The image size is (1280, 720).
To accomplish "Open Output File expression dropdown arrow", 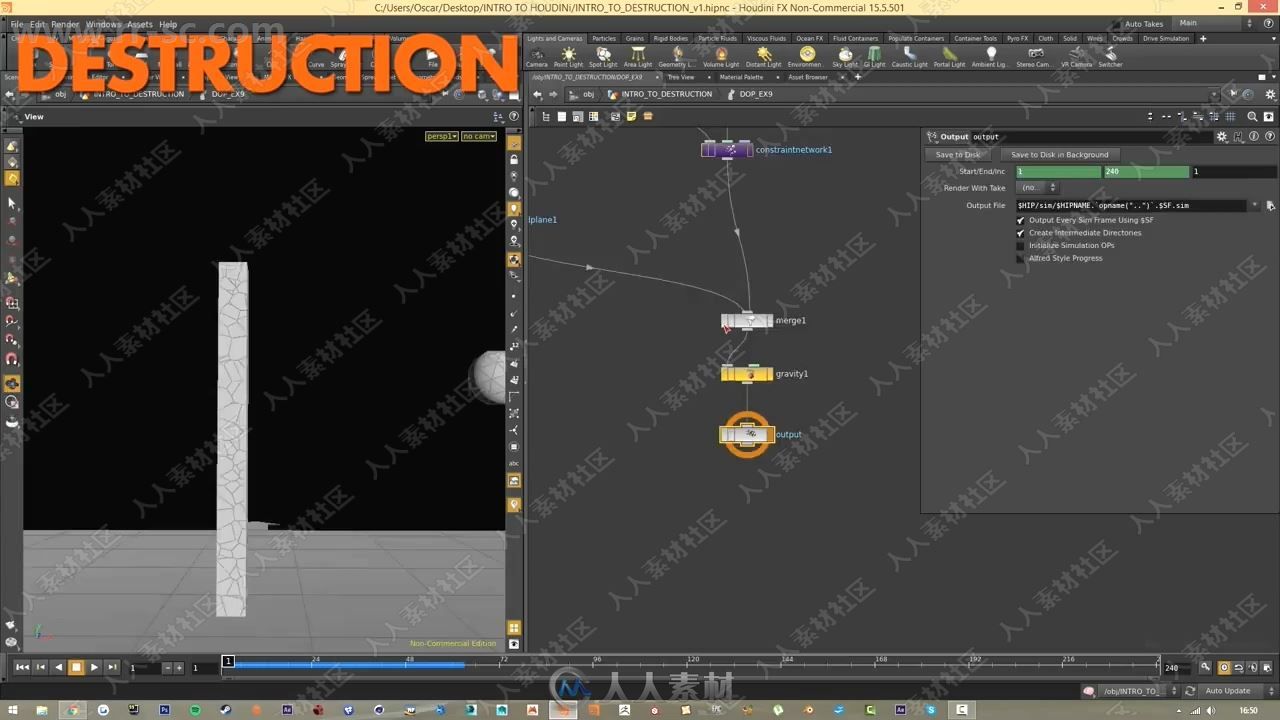I will pyautogui.click(x=1255, y=205).
